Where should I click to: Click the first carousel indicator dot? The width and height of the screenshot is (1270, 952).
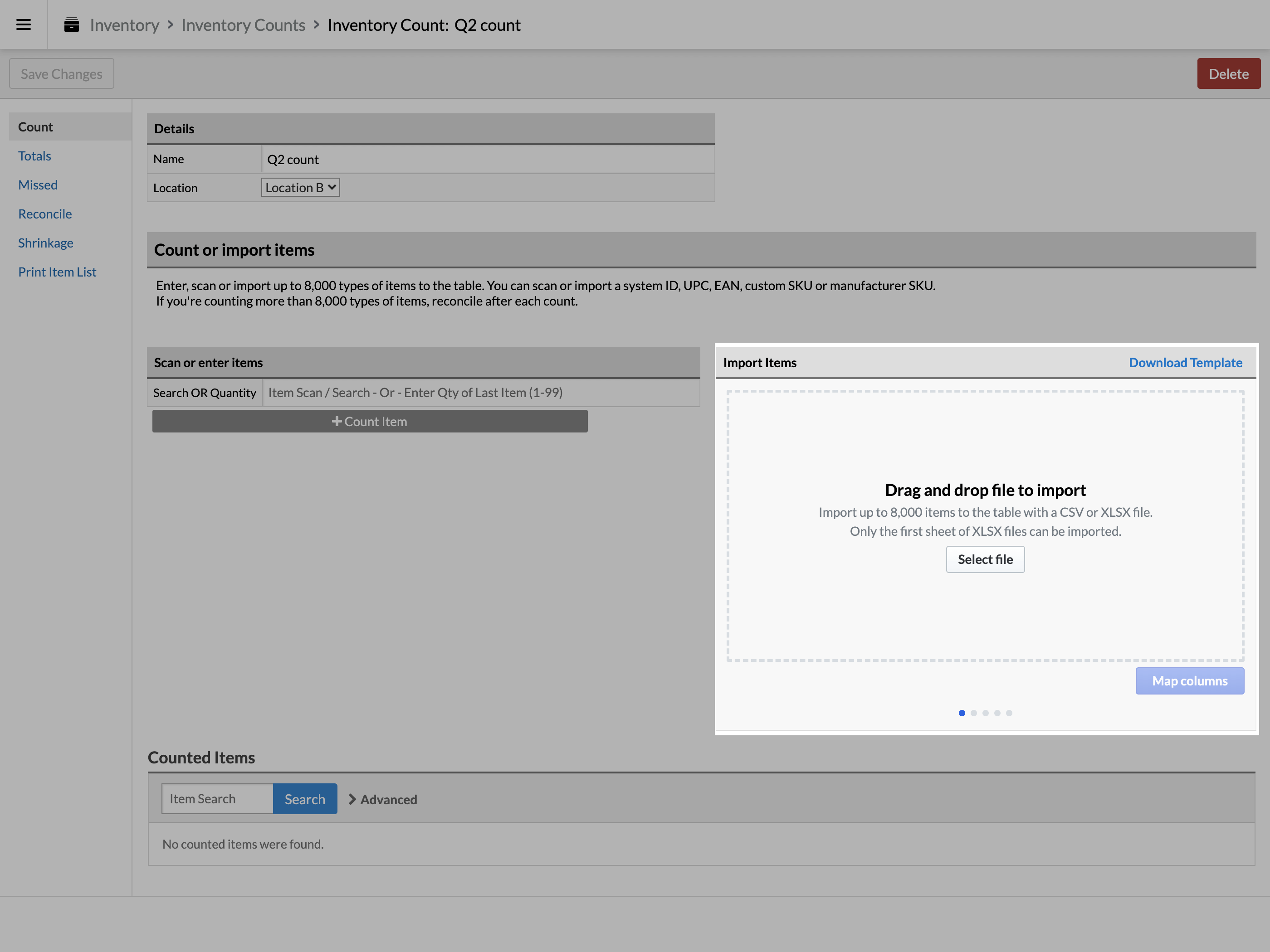click(961, 713)
